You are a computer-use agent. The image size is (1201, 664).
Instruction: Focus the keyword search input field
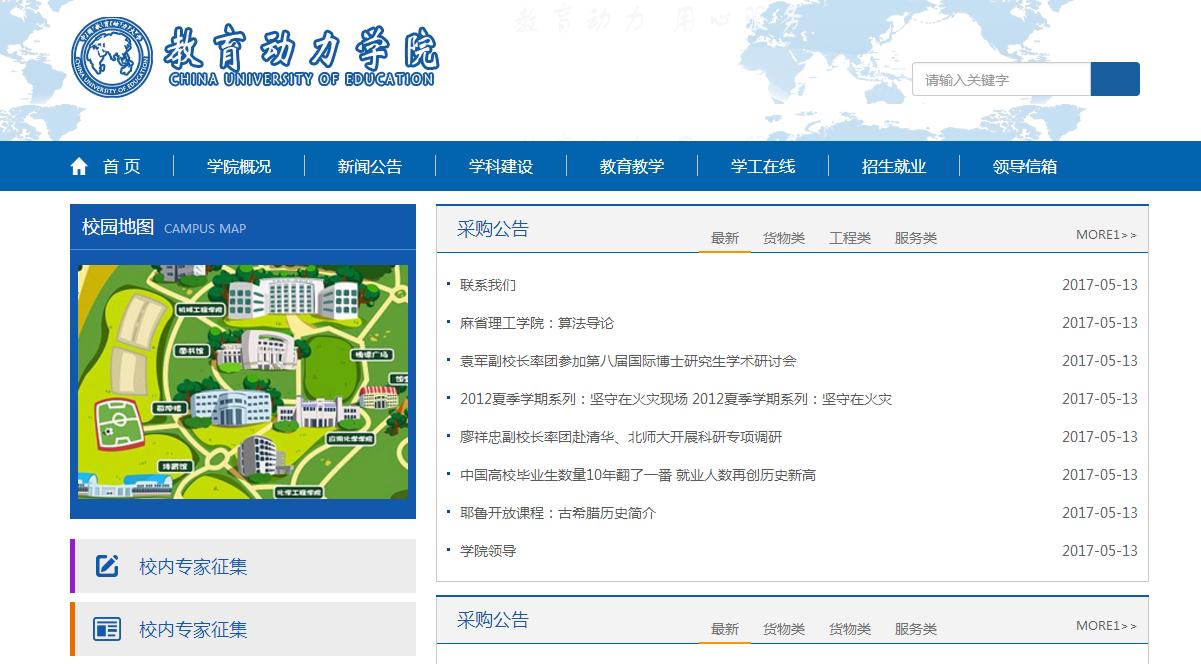[x=1000, y=80]
